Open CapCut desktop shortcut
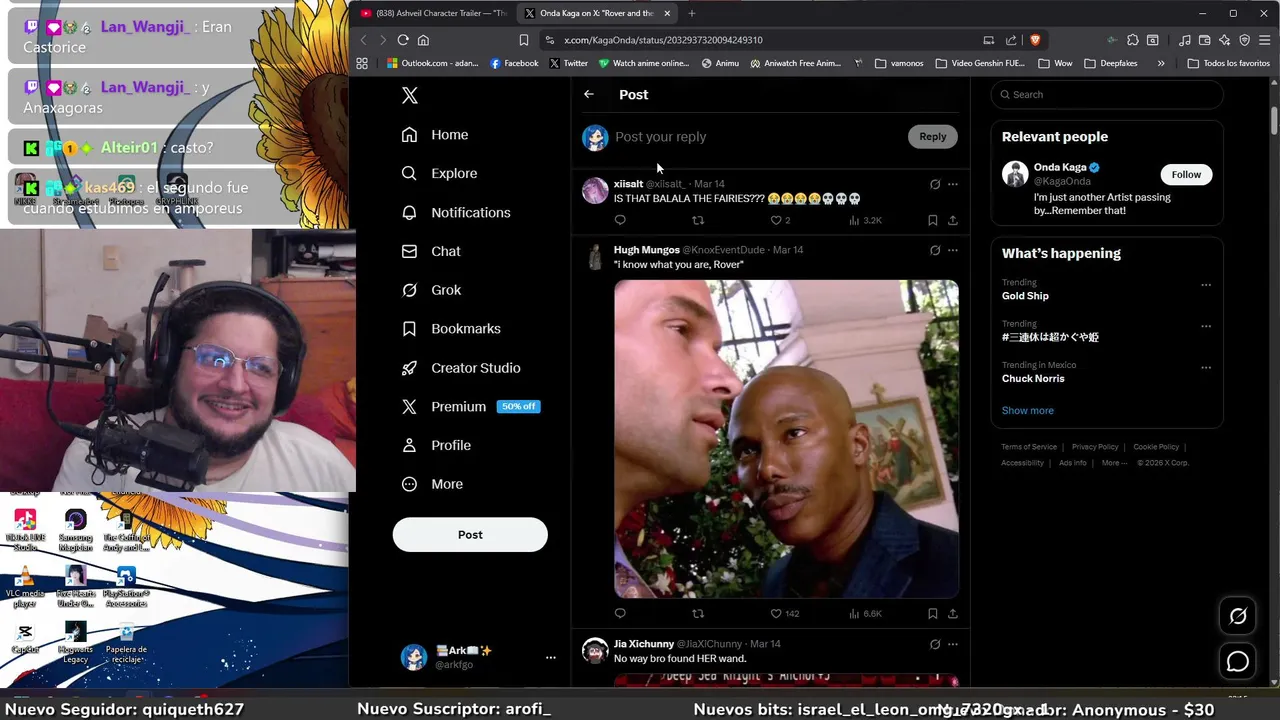 pos(25,638)
